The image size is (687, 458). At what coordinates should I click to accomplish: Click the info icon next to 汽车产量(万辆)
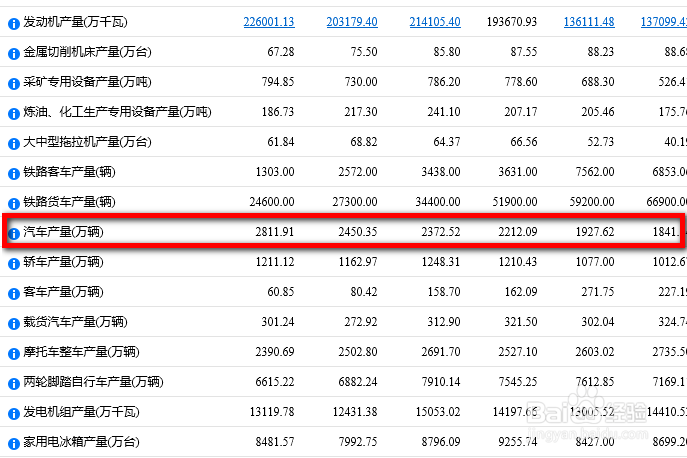click(14, 234)
